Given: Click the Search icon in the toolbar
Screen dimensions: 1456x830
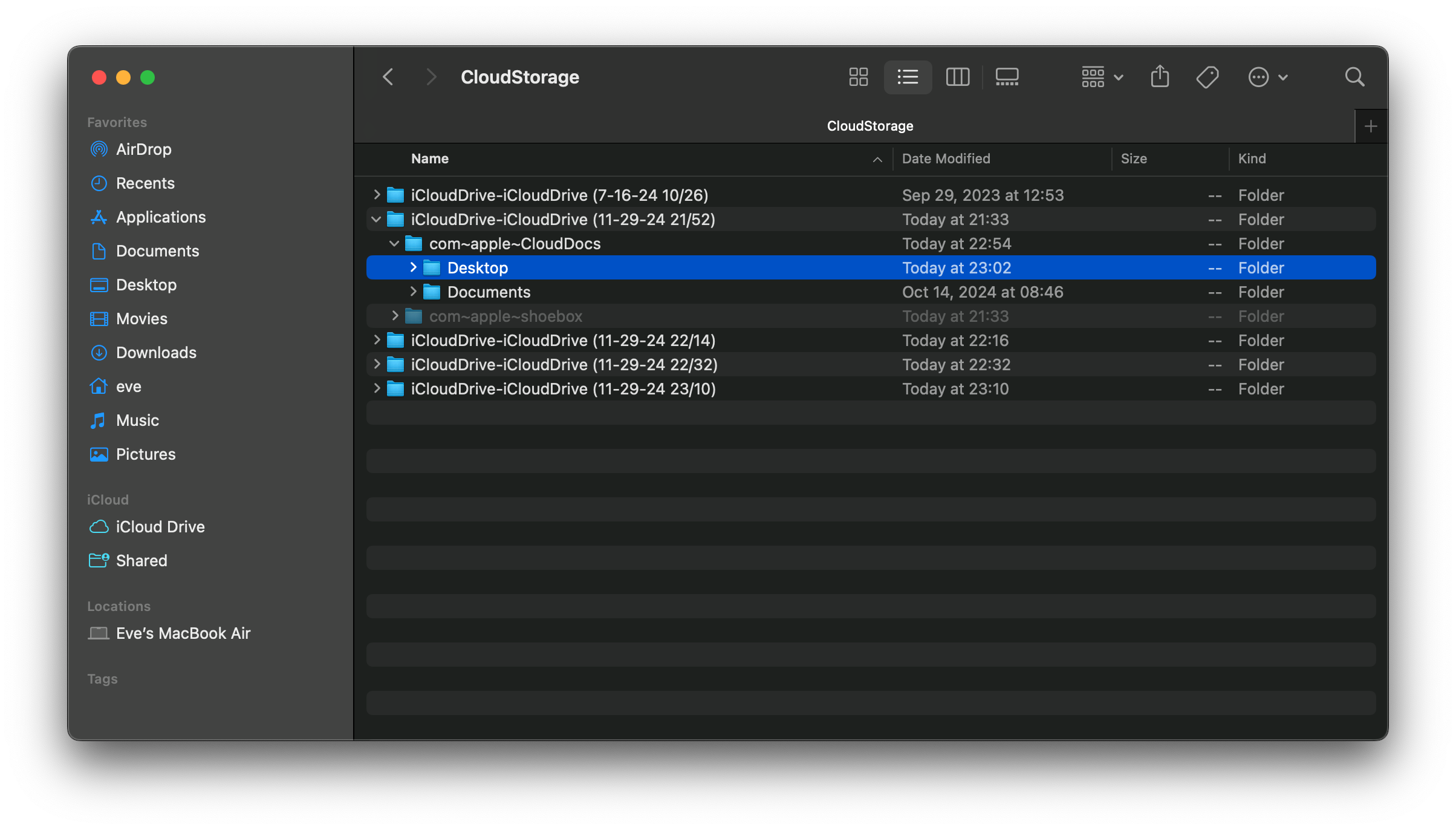Looking at the screenshot, I should [x=1355, y=77].
